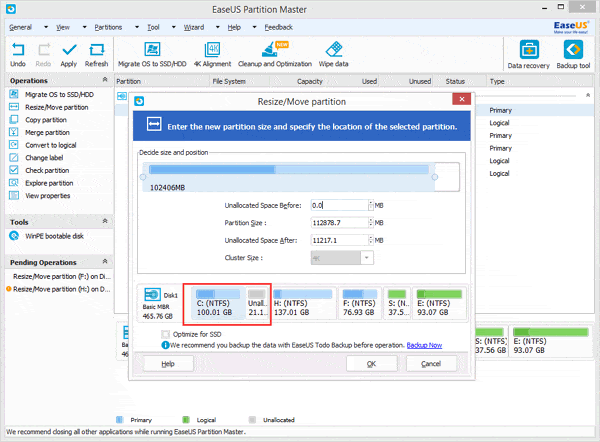Close the Resize/Move partition dialog
The width and height of the screenshot is (600, 442).
[x=461, y=99]
